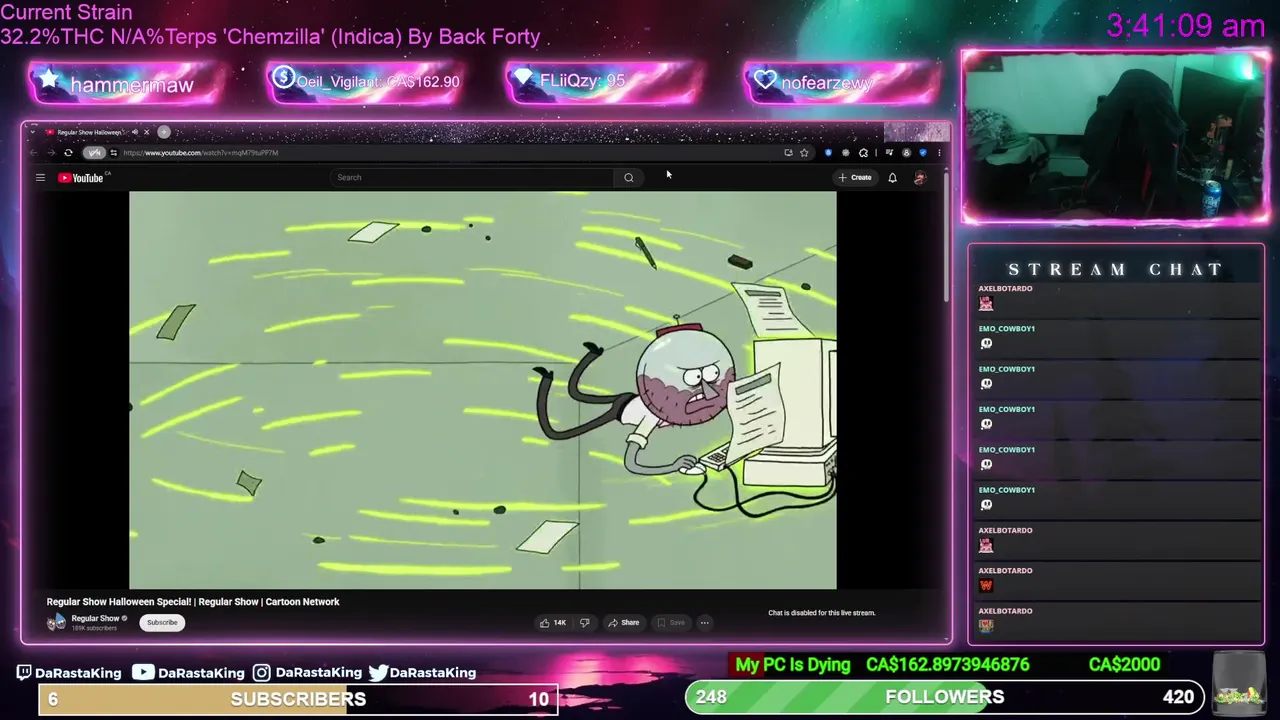Screen dimensions: 1280x720
Task: Click the video title text
Action: (x=193, y=602)
